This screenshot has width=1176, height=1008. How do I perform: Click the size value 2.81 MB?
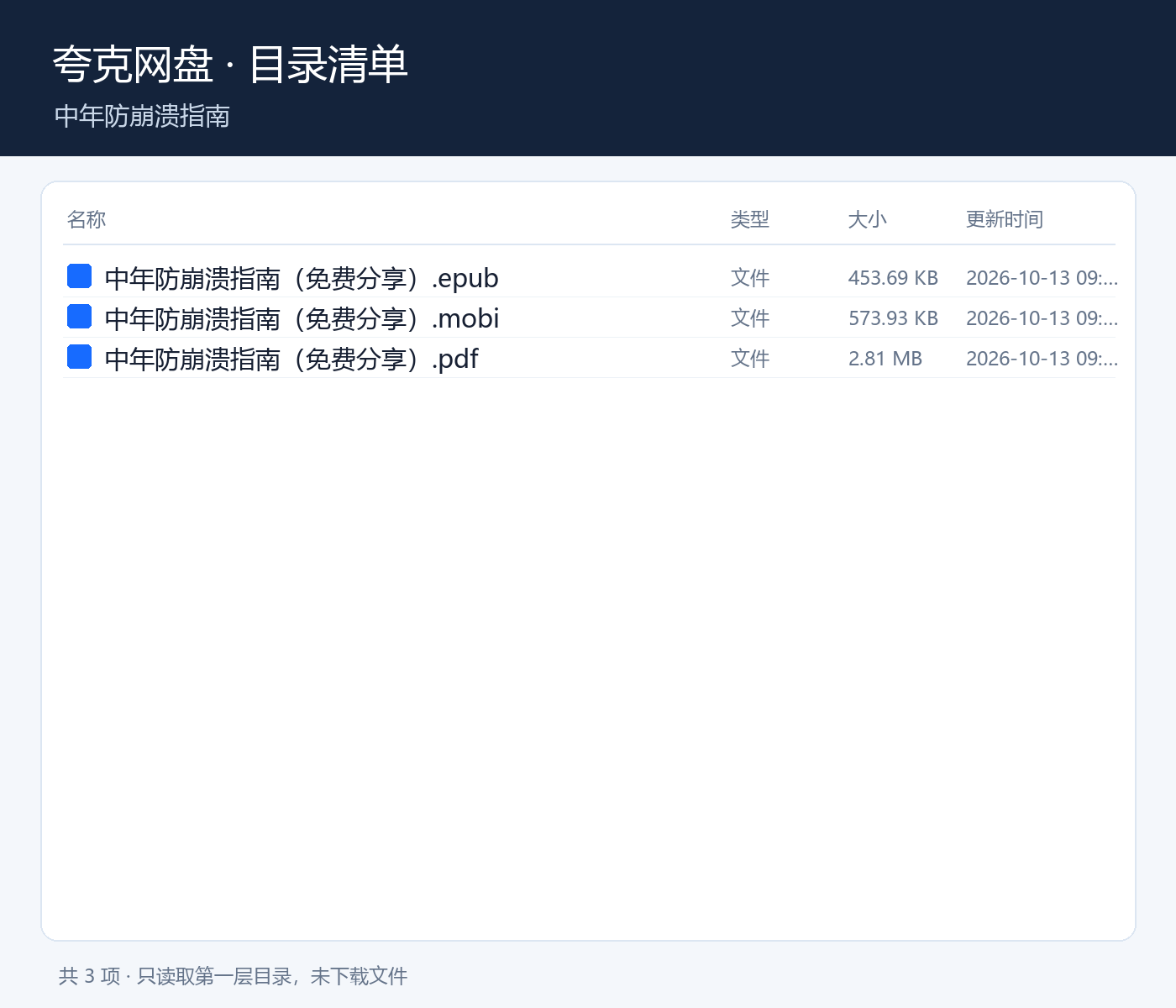(x=885, y=359)
